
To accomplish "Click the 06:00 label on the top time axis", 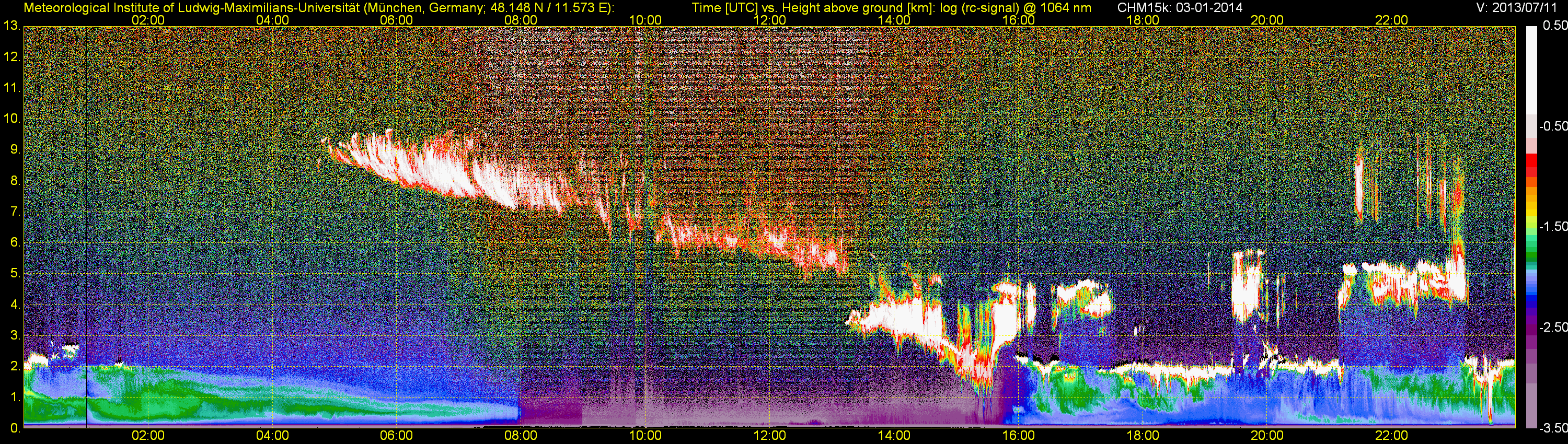I will pyautogui.click(x=396, y=20).
